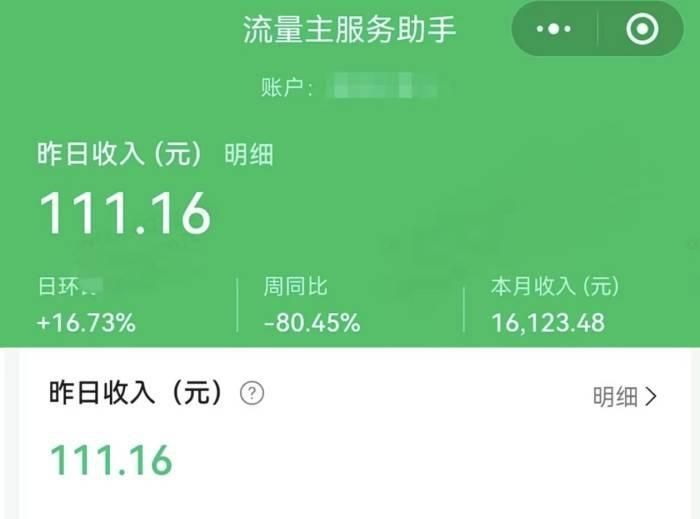This screenshot has height=519, width=700.
Task: Click the 昨日收入 (元) card heading
Action: click(x=135, y=393)
